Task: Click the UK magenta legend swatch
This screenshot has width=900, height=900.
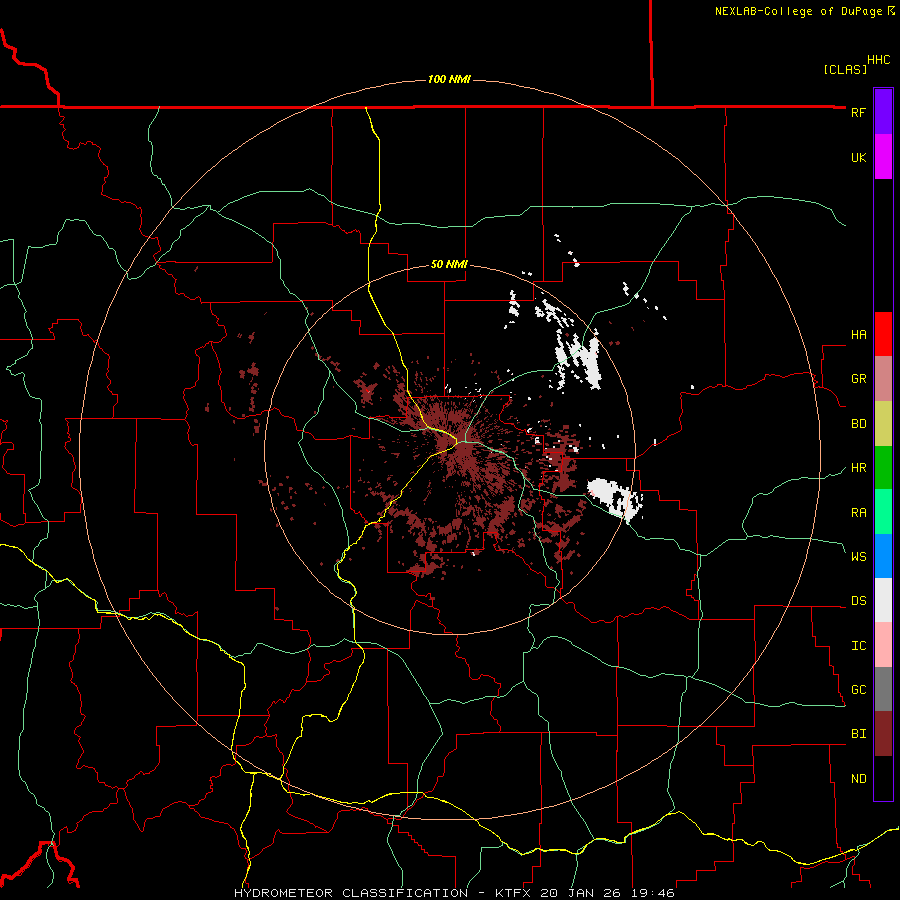Action: pos(883,157)
